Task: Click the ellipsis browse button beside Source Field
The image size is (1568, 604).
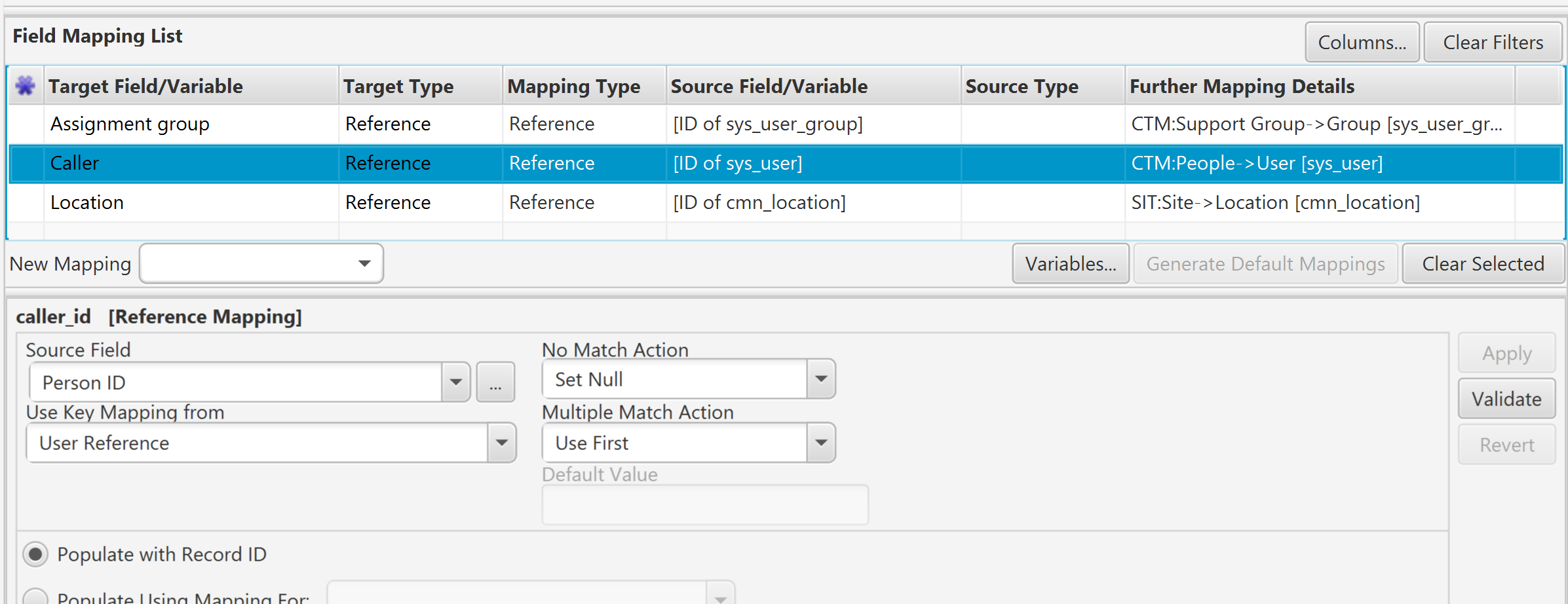Action: click(x=495, y=382)
